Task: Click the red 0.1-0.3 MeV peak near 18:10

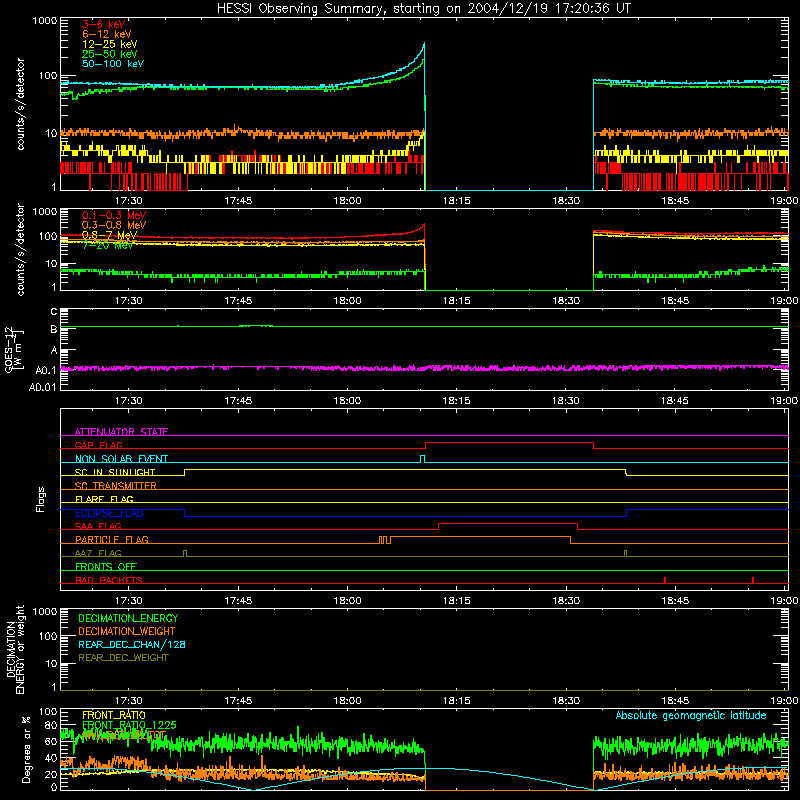Action: click(424, 224)
